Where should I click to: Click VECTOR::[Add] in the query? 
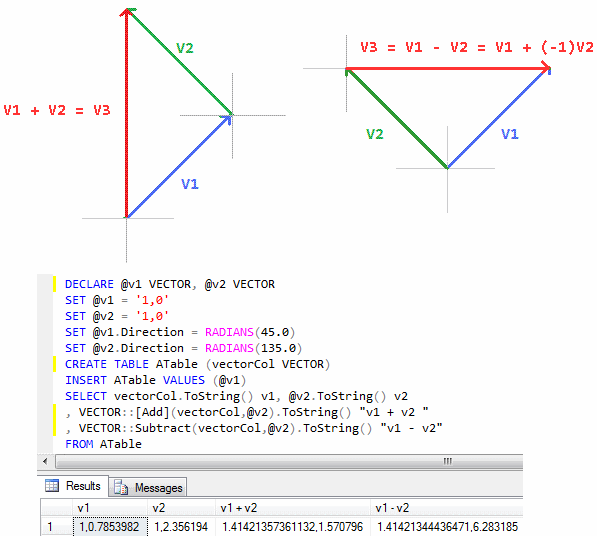click(124, 412)
